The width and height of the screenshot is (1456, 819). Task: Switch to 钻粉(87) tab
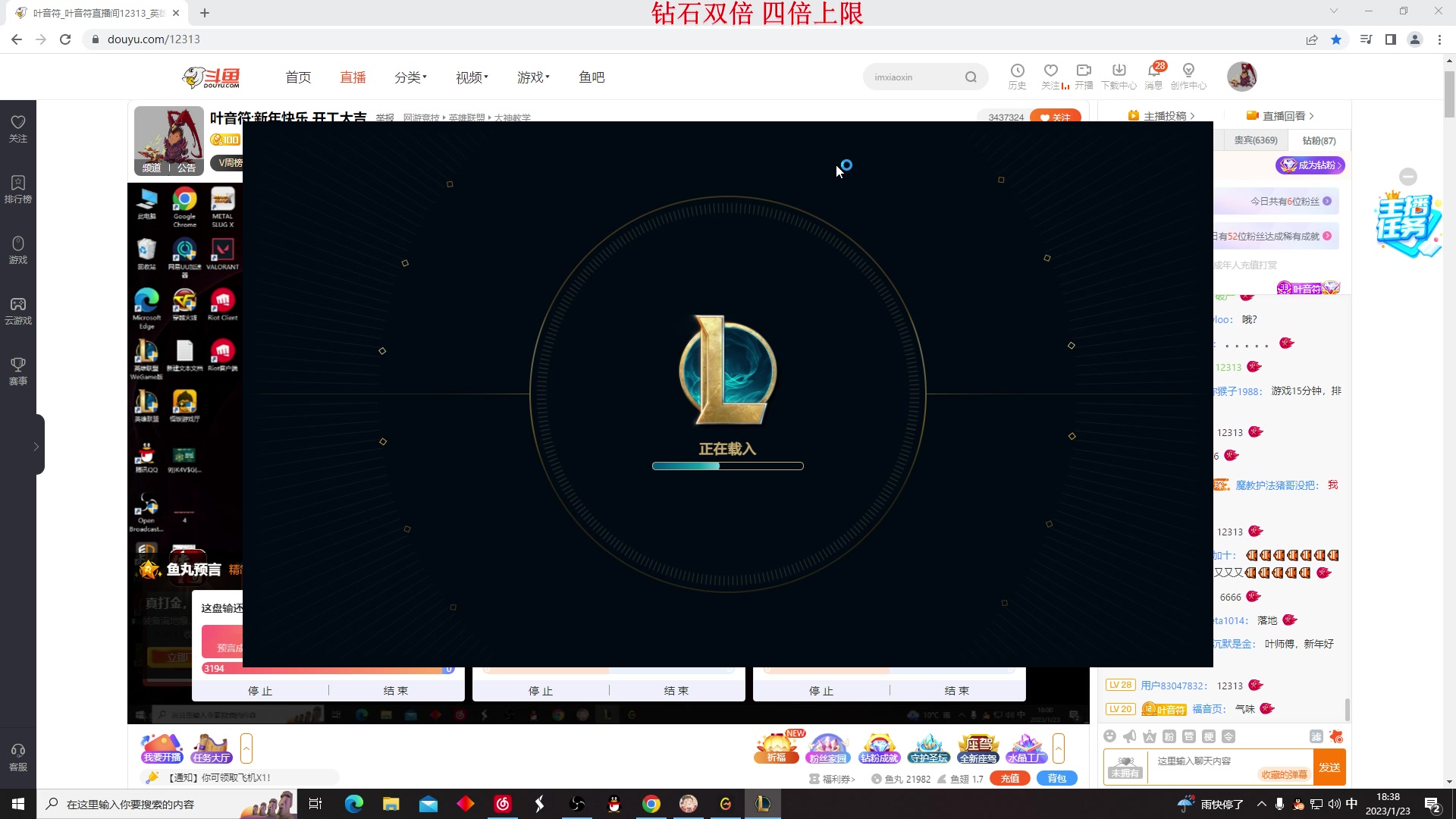coord(1319,140)
